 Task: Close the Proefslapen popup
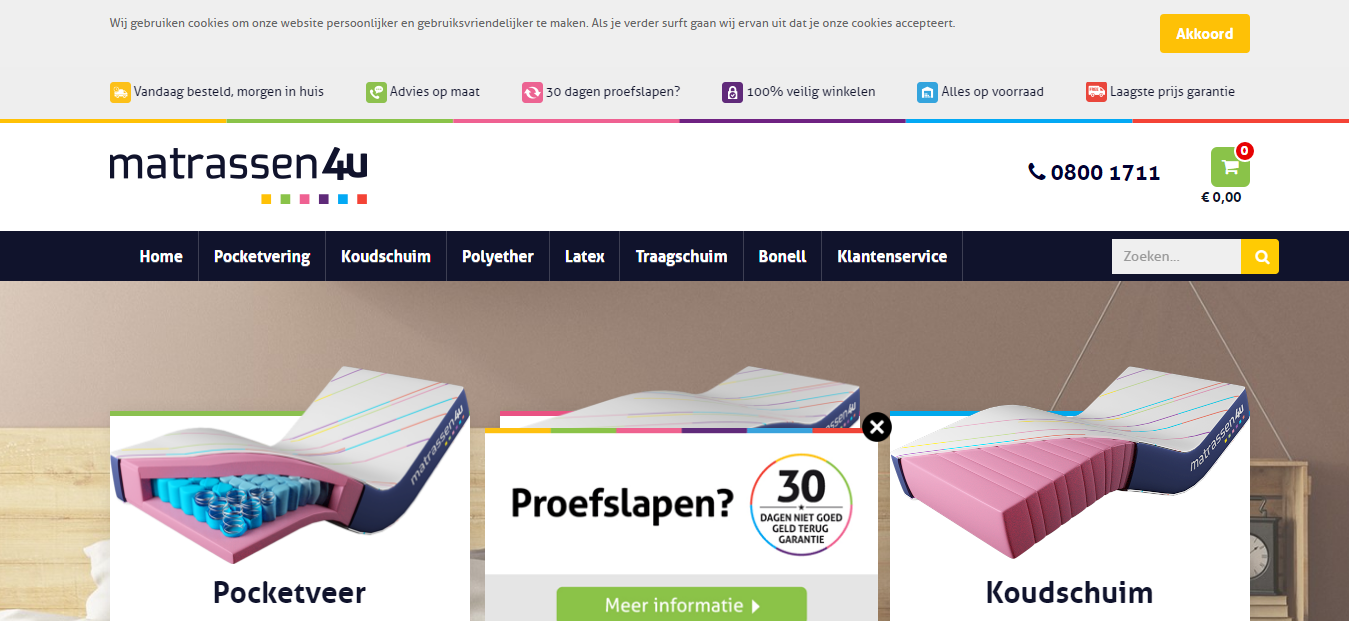point(876,427)
